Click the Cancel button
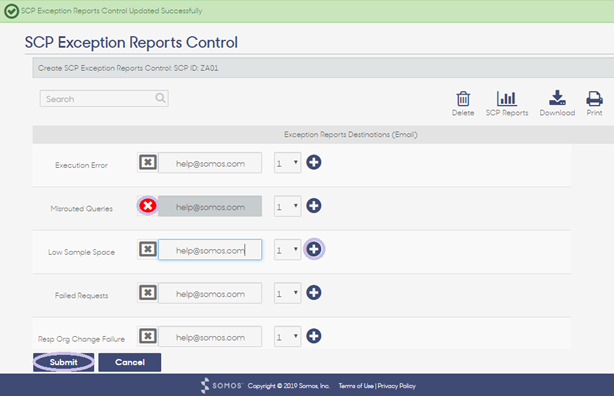The width and height of the screenshot is (614, 396). click(x=130, y=362)
